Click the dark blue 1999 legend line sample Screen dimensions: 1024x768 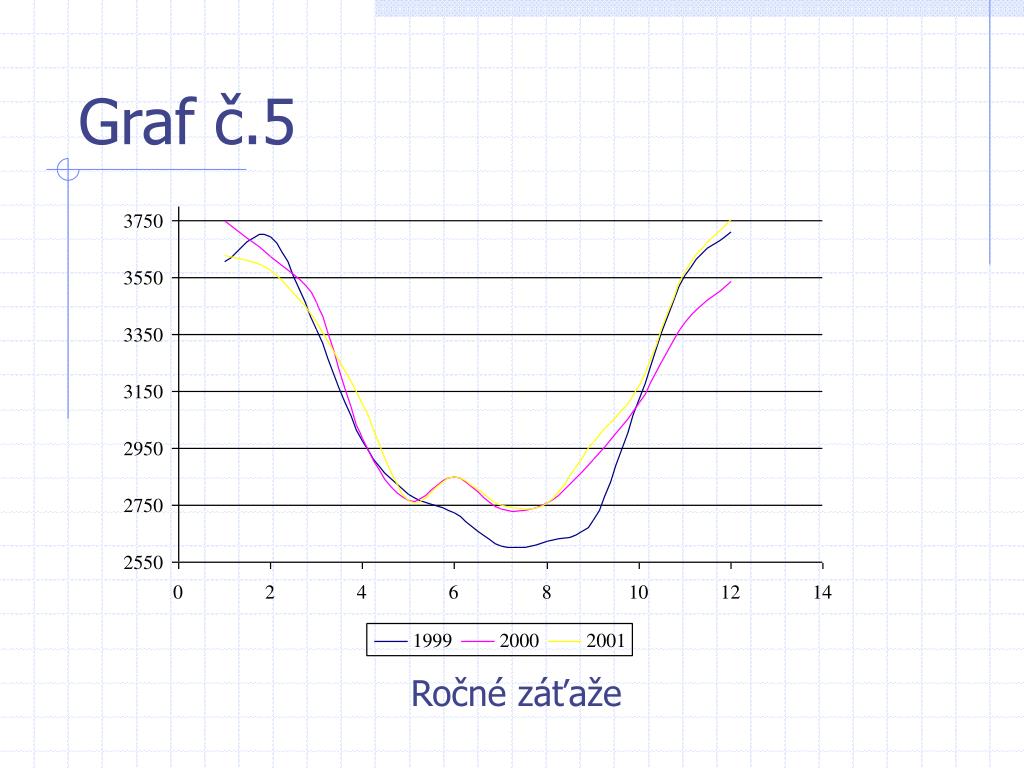click(x=391, y=641)
